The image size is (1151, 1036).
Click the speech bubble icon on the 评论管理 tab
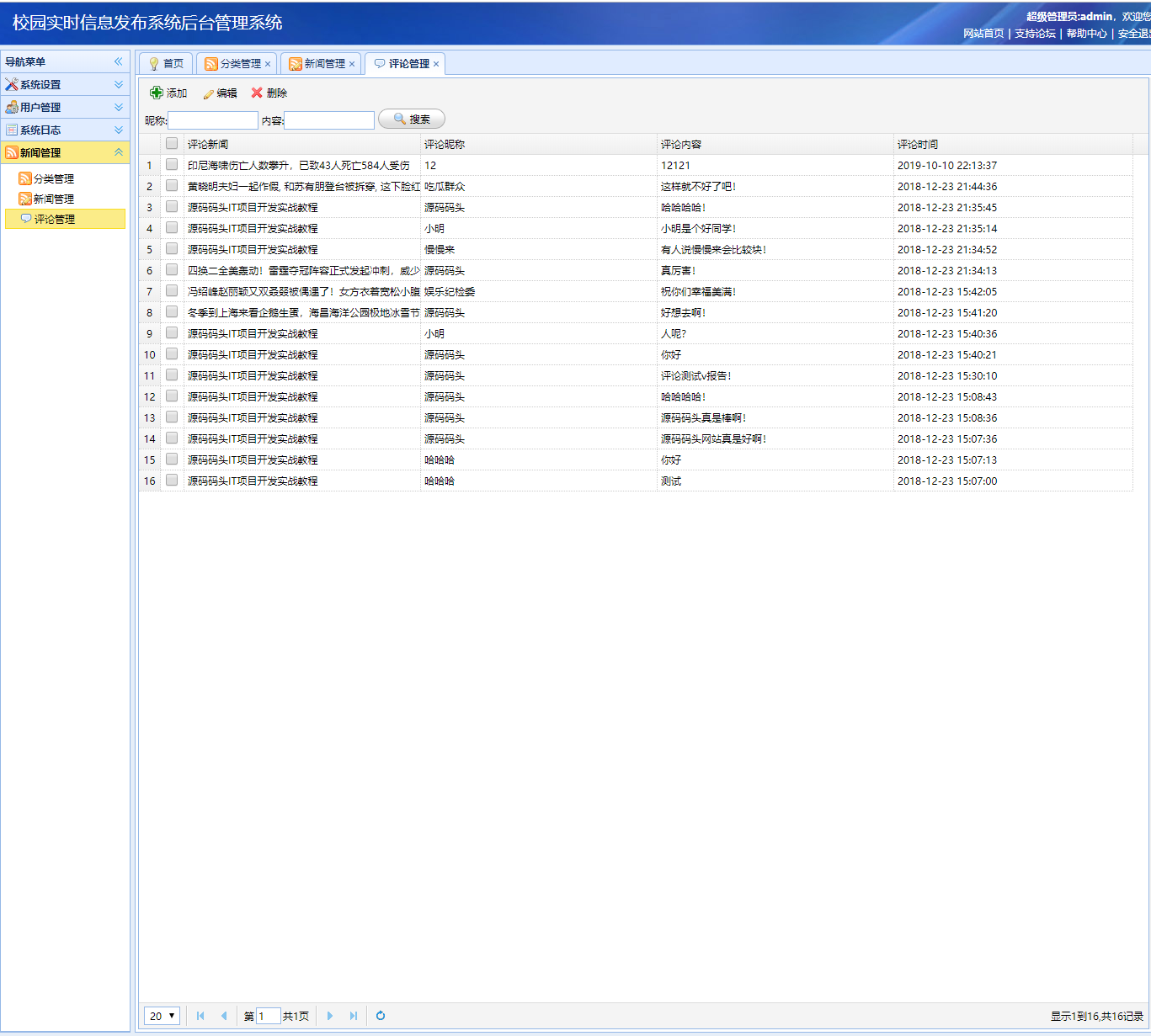[x=380, y=64]
